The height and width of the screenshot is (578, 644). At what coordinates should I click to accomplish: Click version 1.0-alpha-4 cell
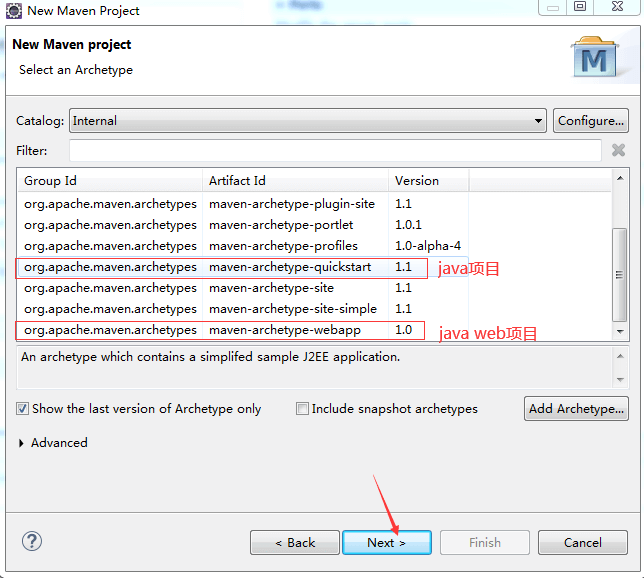click(428, 246)
